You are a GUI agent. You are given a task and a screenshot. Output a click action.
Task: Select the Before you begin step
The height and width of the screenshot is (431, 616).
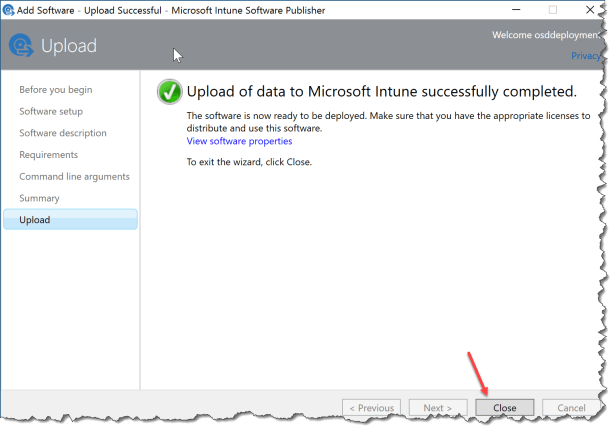pyautogui.click(x=56, y=90)
